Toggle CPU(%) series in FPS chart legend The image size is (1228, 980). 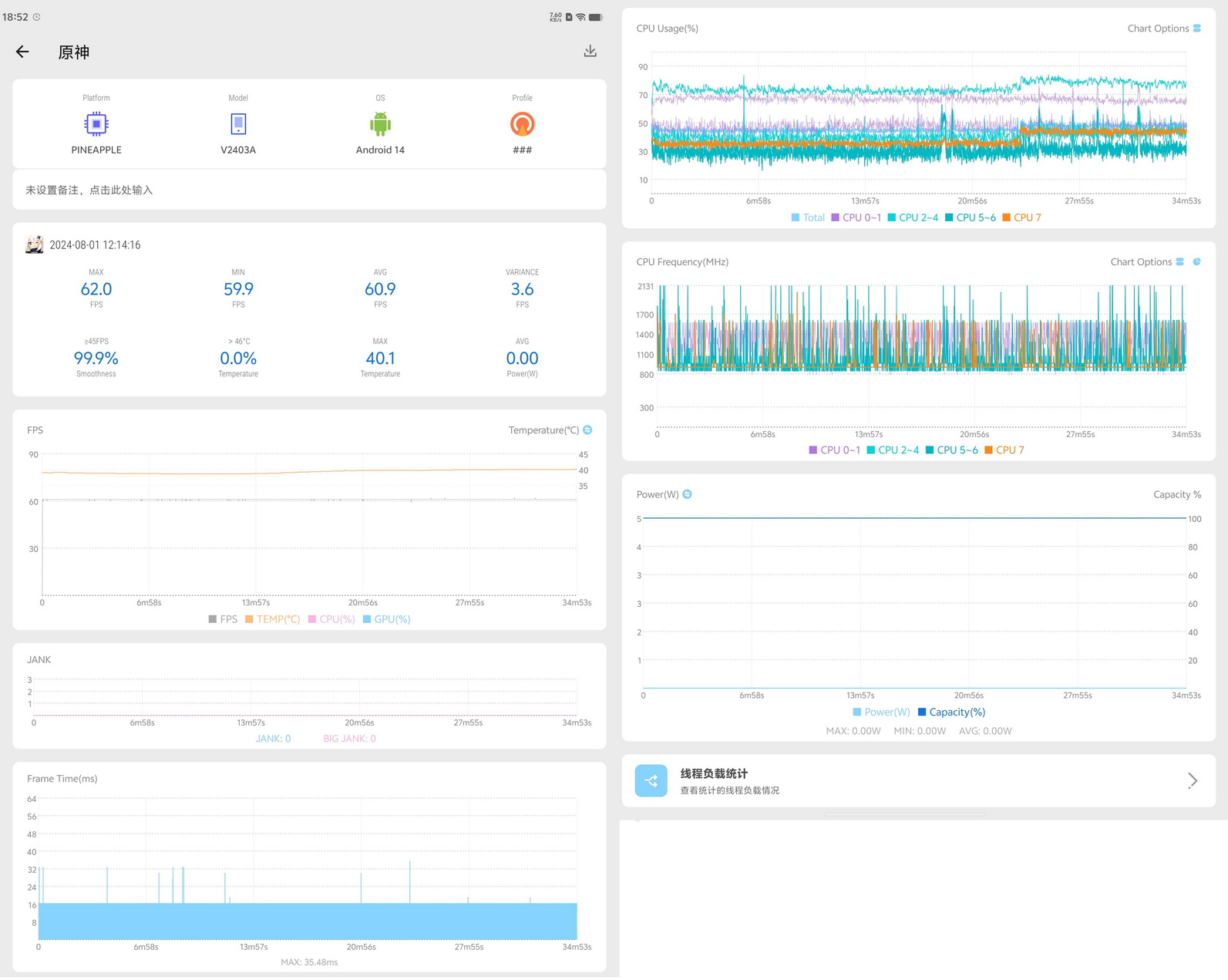tap(331, 619)
